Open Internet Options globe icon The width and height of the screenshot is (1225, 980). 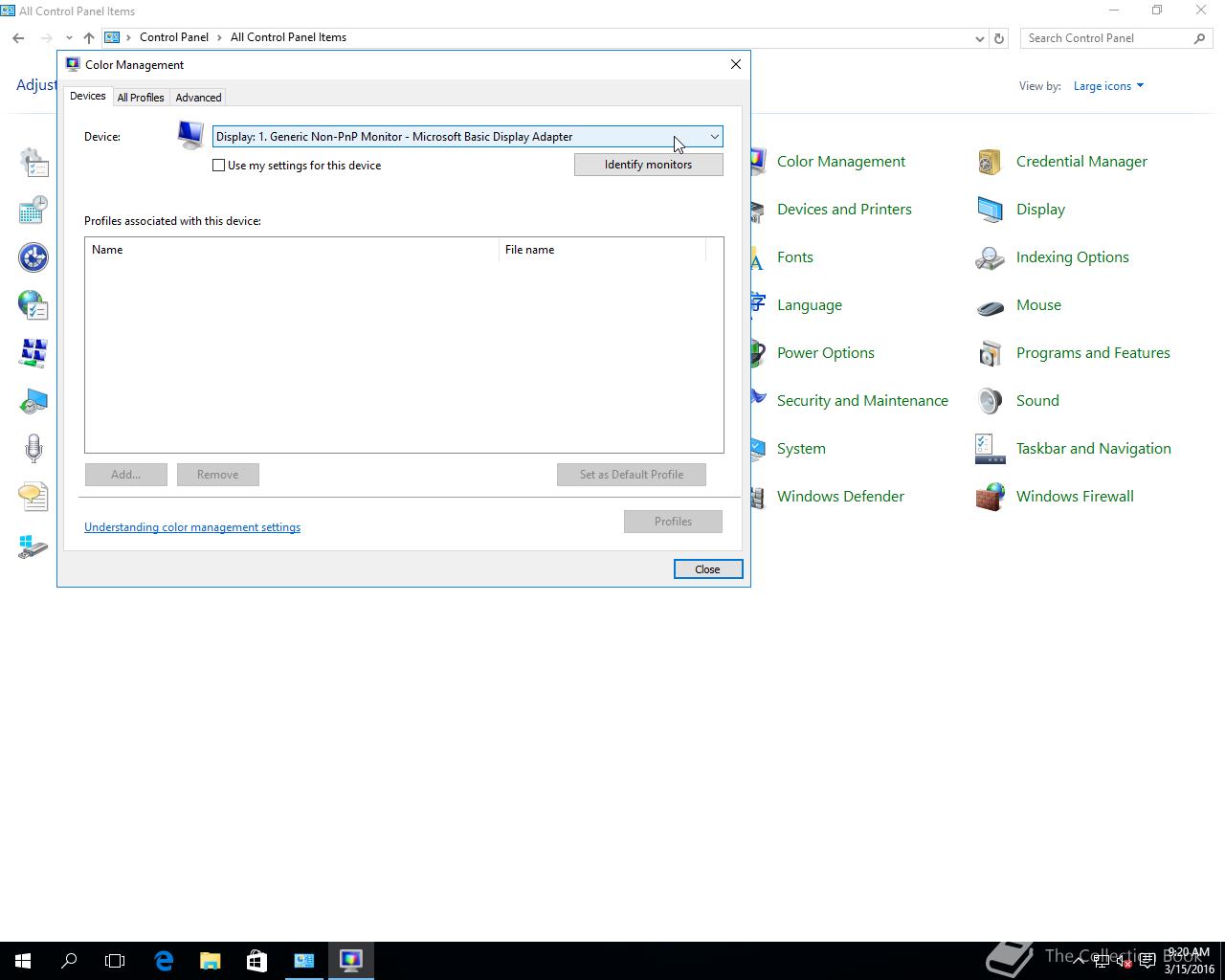(33, 305)
